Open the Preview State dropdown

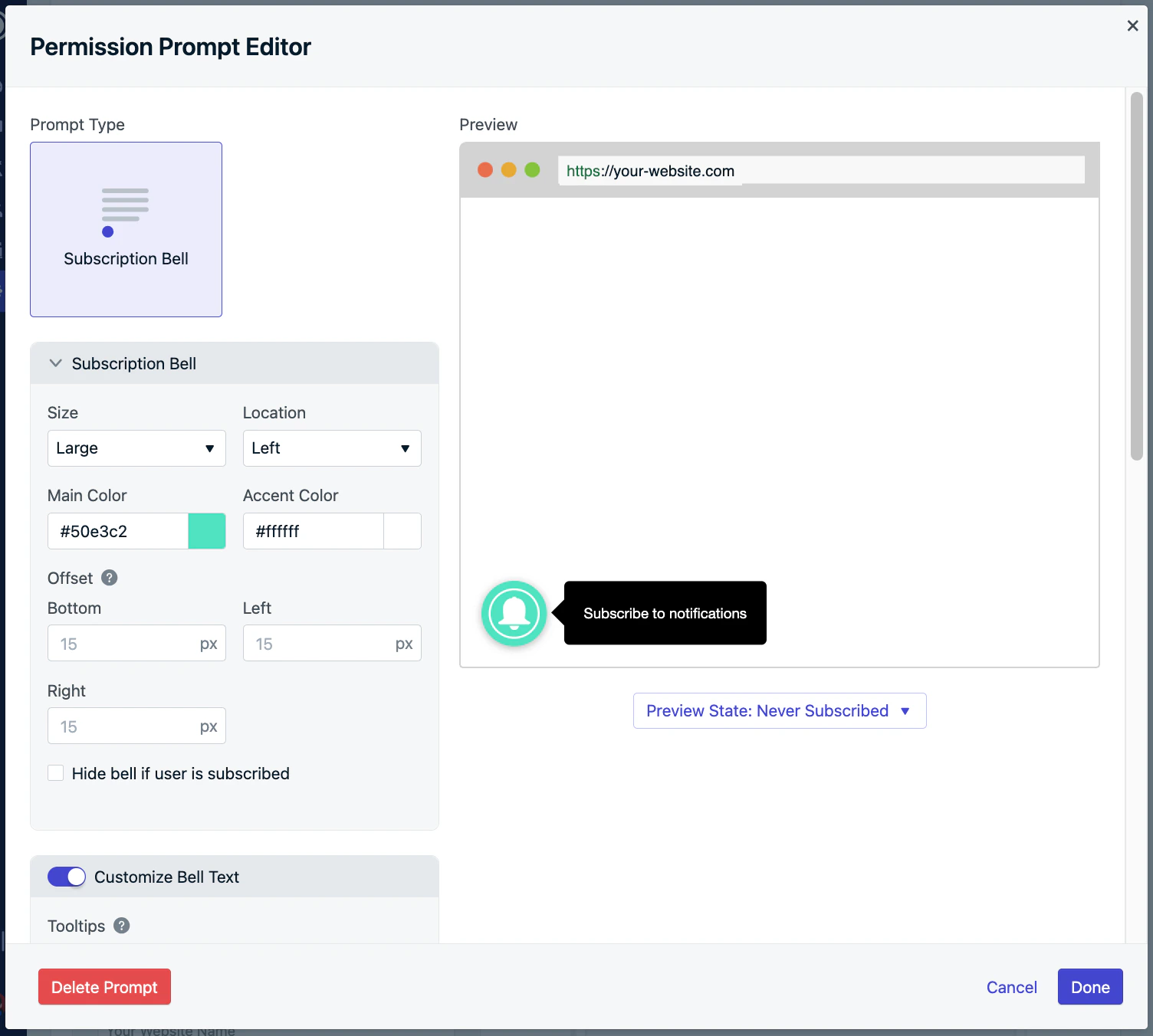[779, 710]
